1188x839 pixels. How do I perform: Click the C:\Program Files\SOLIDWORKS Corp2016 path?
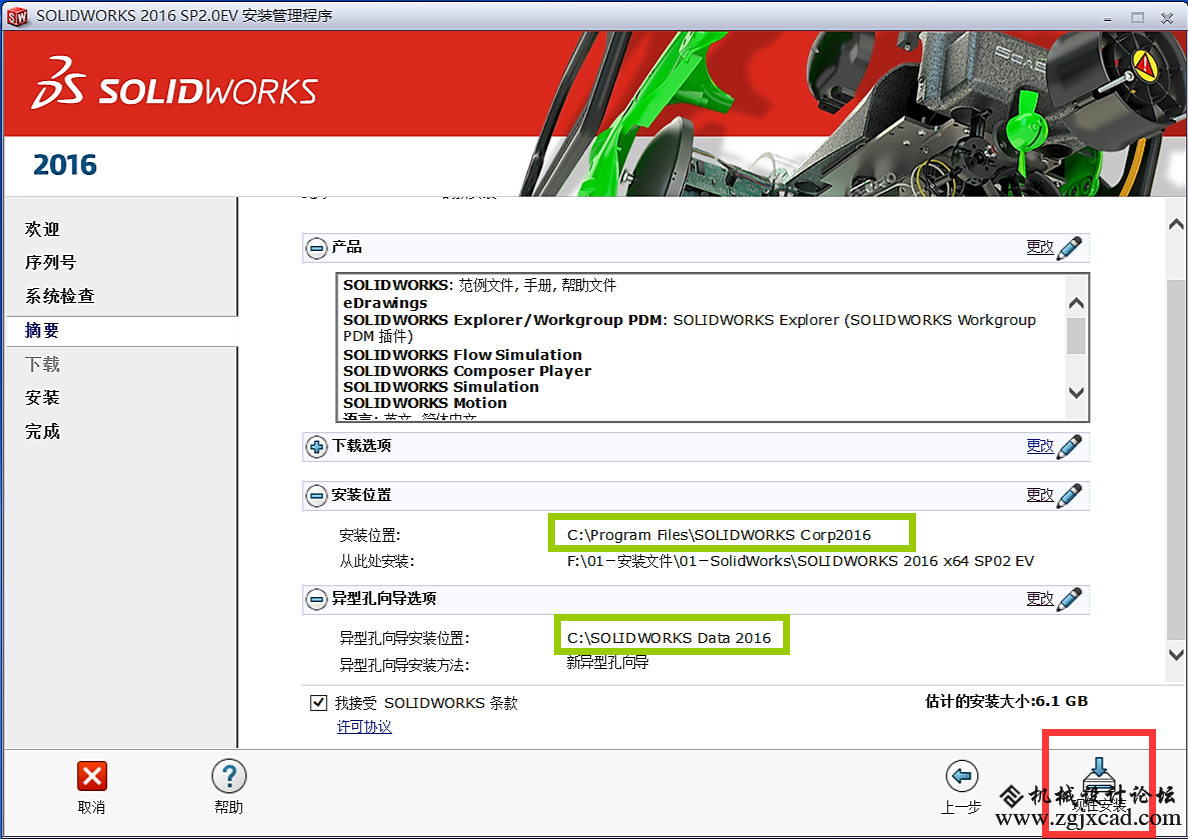tap(719, 535)
